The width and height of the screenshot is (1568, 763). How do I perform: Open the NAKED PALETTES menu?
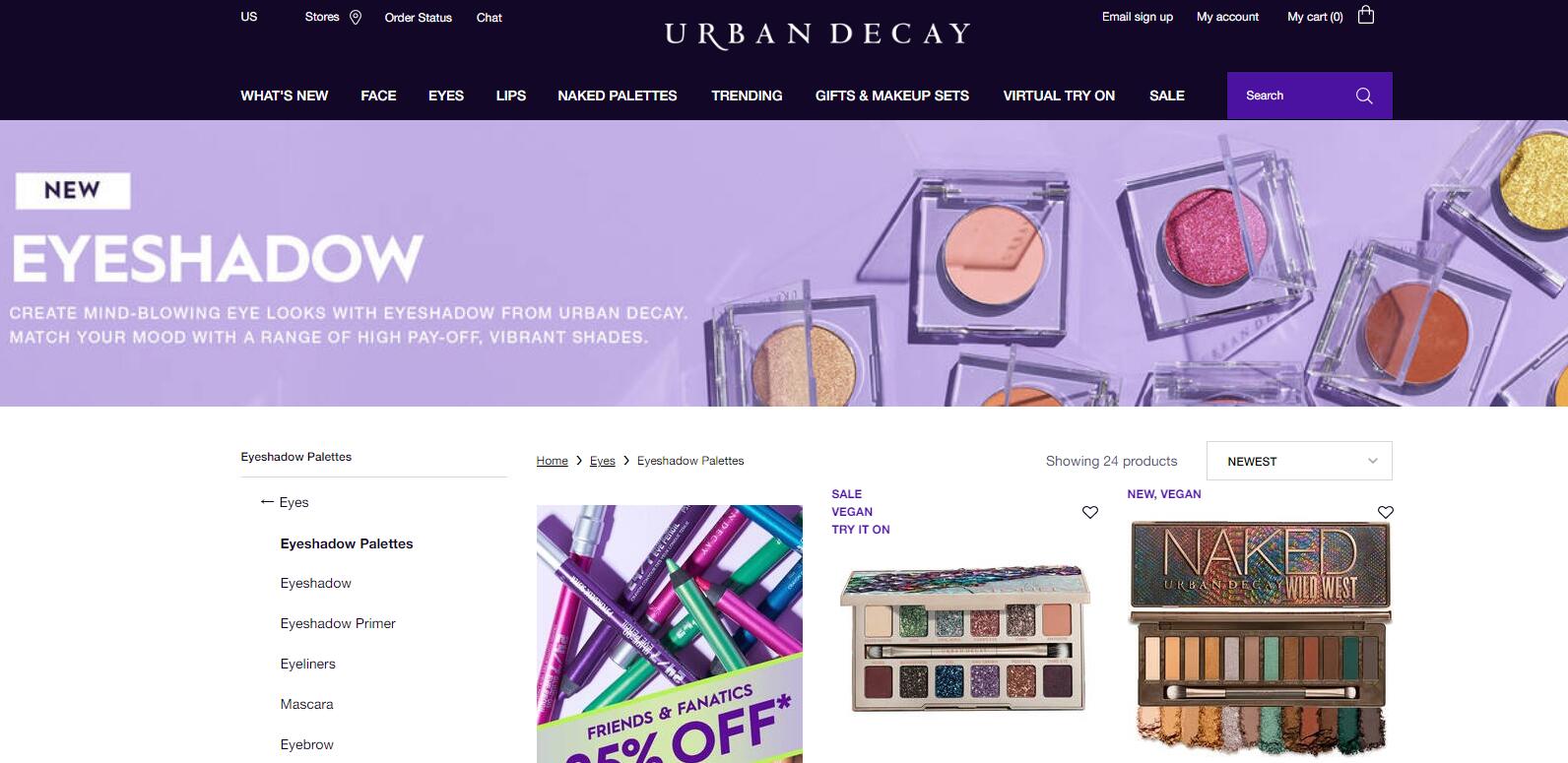tap(618, 95)
